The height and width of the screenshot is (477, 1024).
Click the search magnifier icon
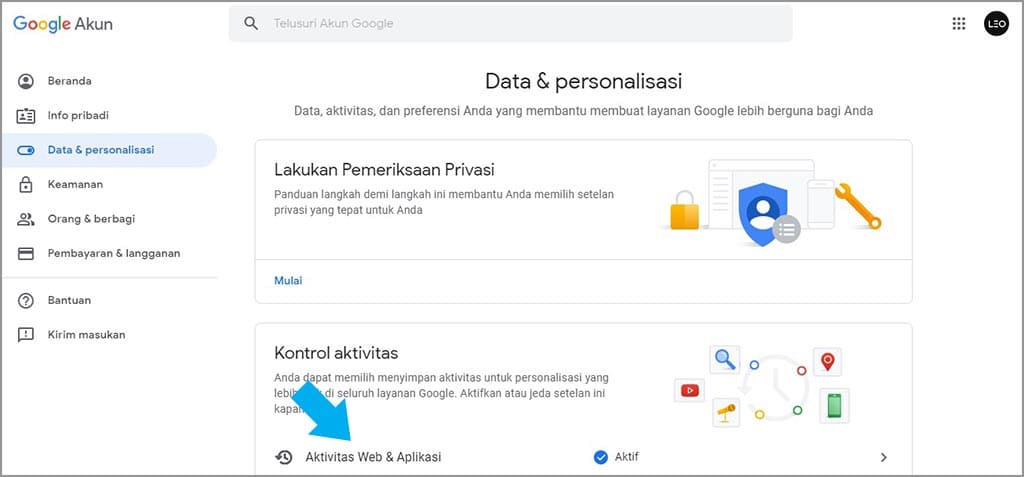coord(251,24)
